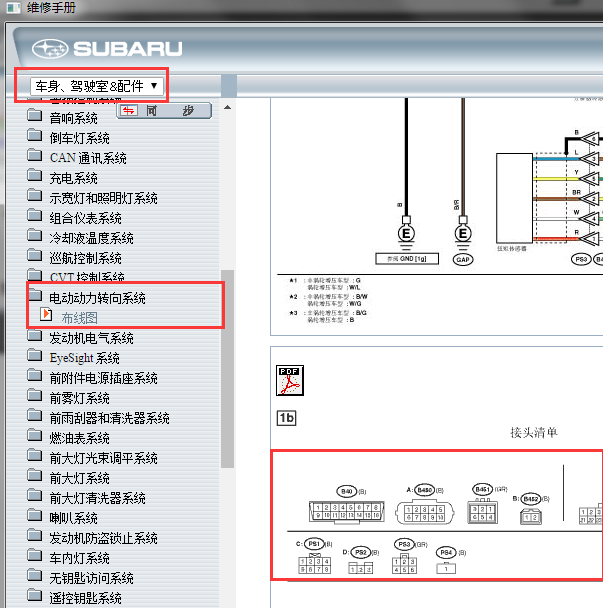Select the 充电系统 tree label
The width and height of the screenshot is (603, 608).
(x=74, y=178)
